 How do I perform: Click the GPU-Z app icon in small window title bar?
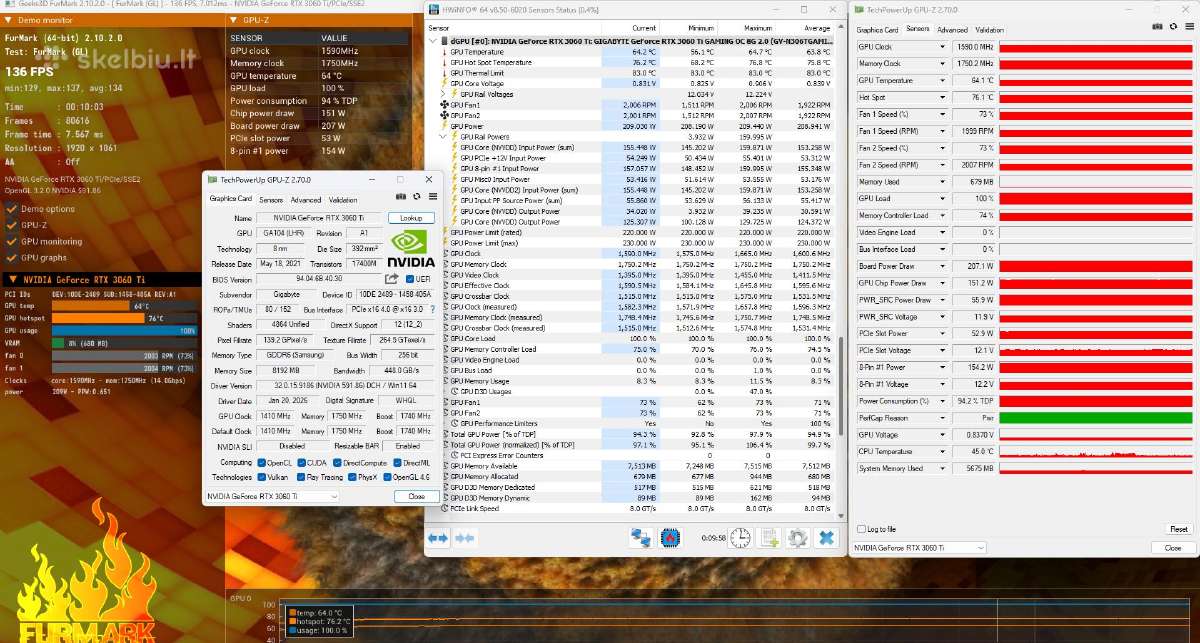[212, 179]
